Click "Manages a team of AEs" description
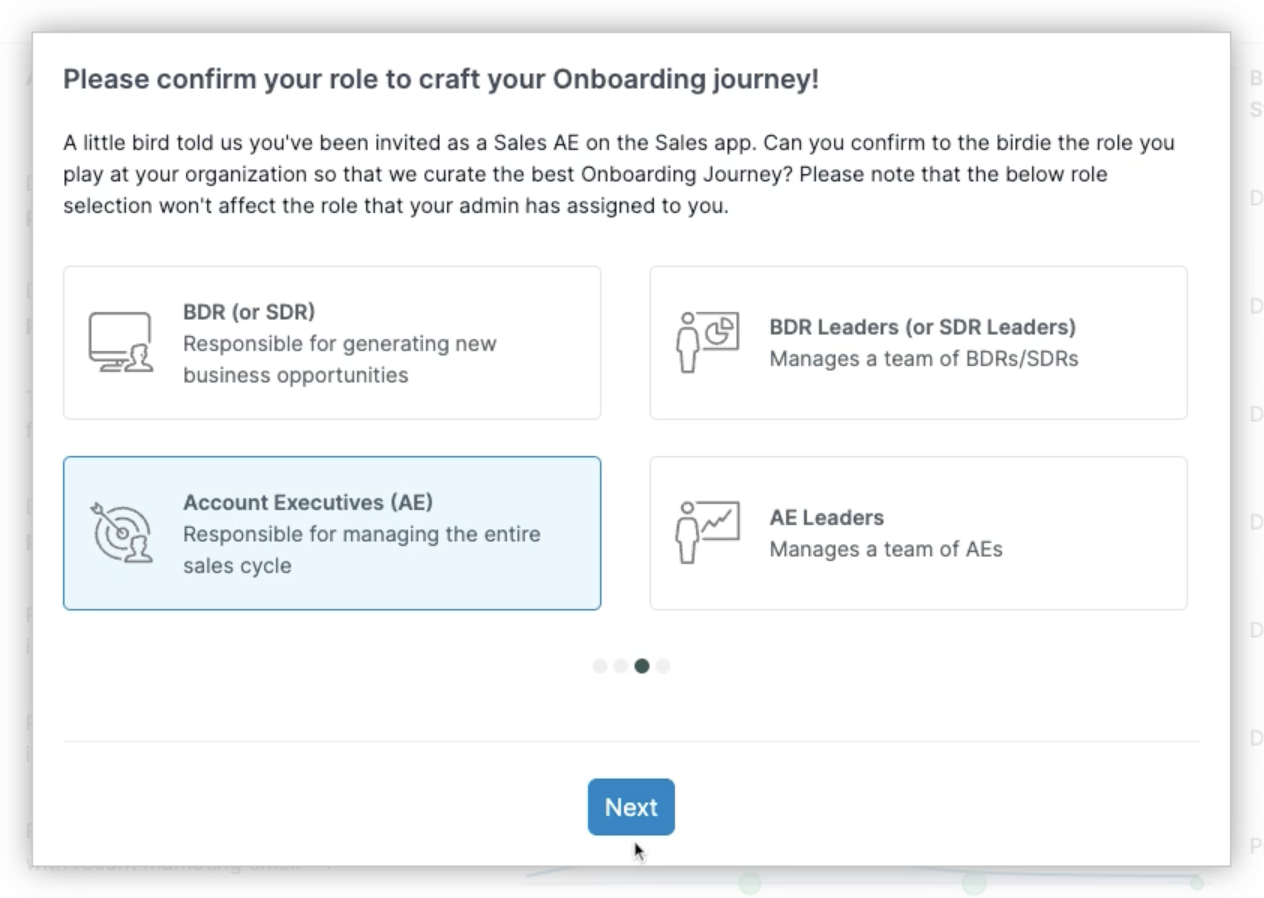This screenshot has height=898, width=1264. click(885, 549)
